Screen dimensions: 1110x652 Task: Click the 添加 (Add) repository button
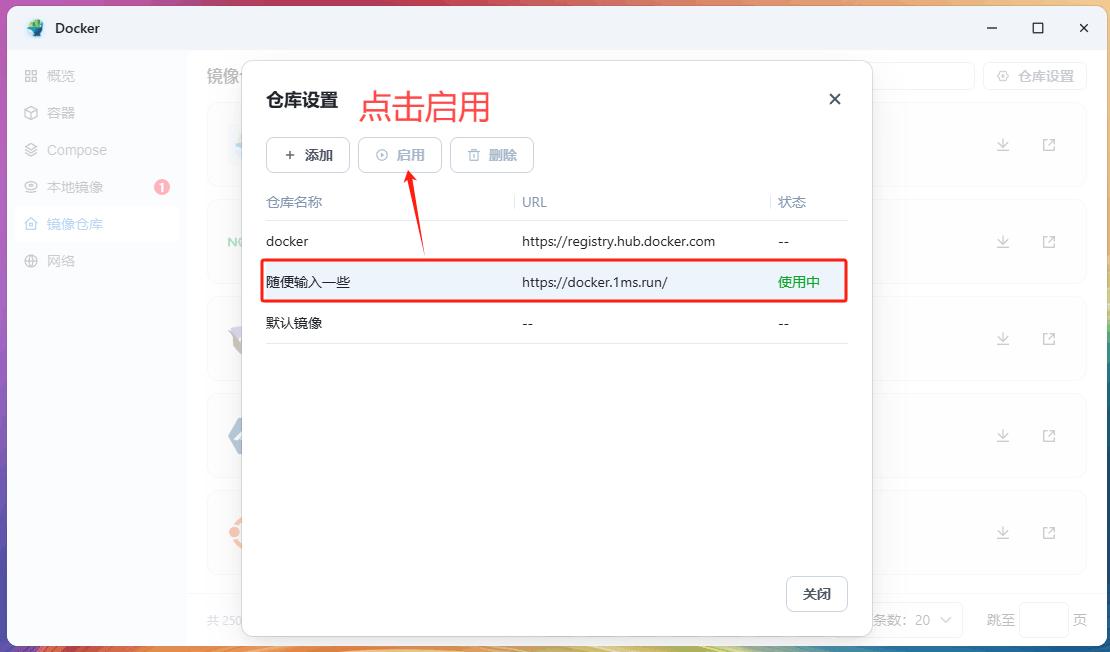coord(307,155)
